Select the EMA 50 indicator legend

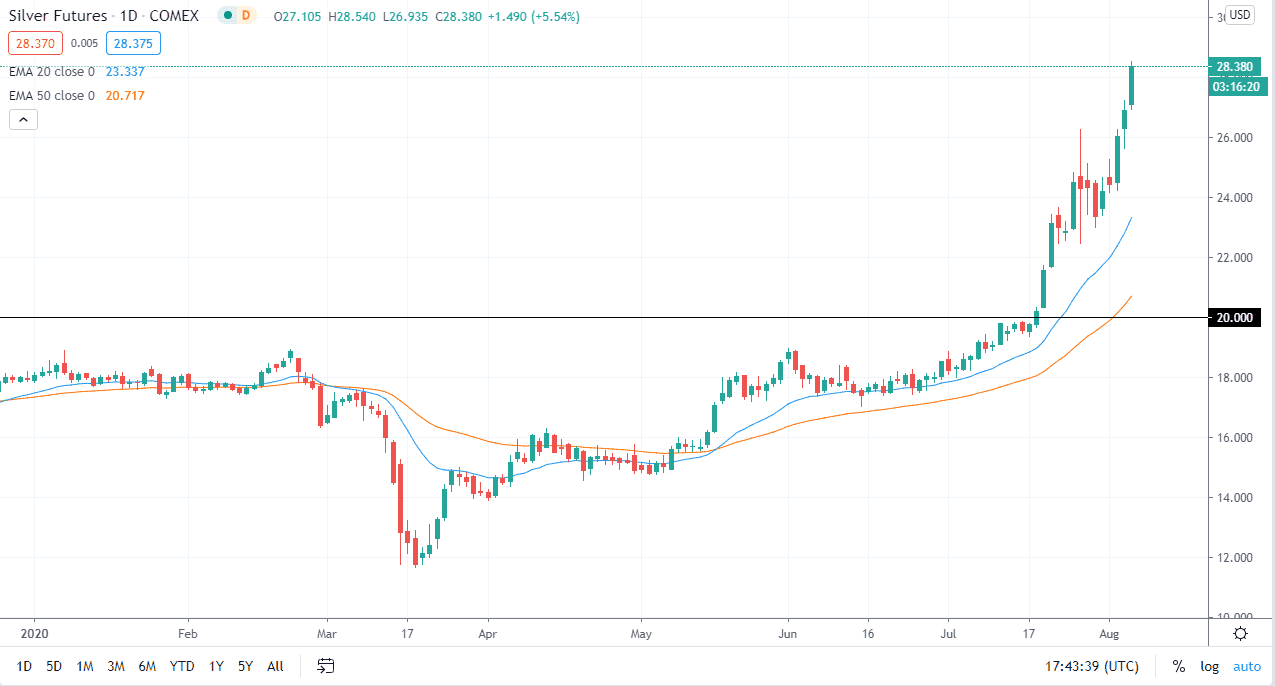50,96
